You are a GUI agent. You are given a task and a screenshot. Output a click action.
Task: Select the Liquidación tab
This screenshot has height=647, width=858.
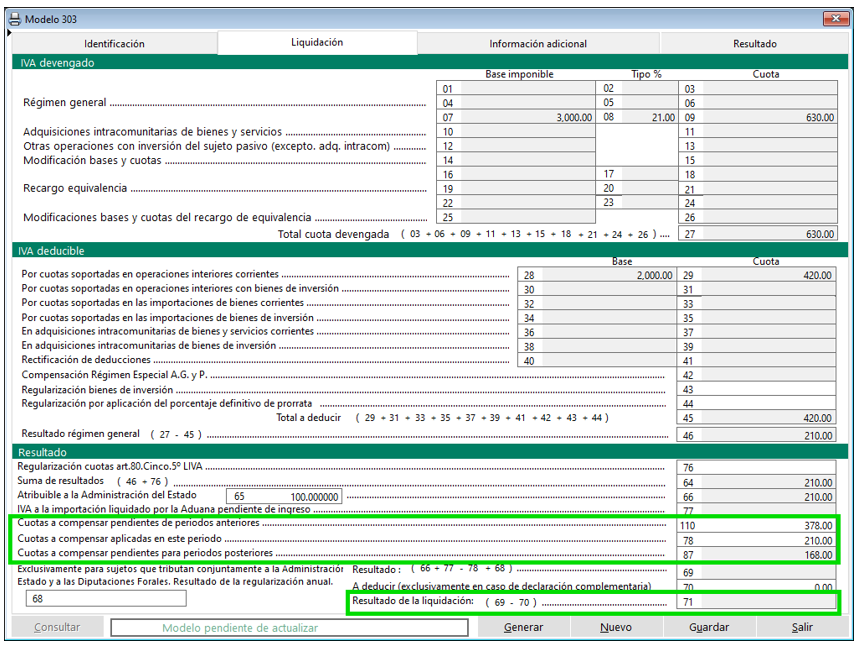(317, 43)
